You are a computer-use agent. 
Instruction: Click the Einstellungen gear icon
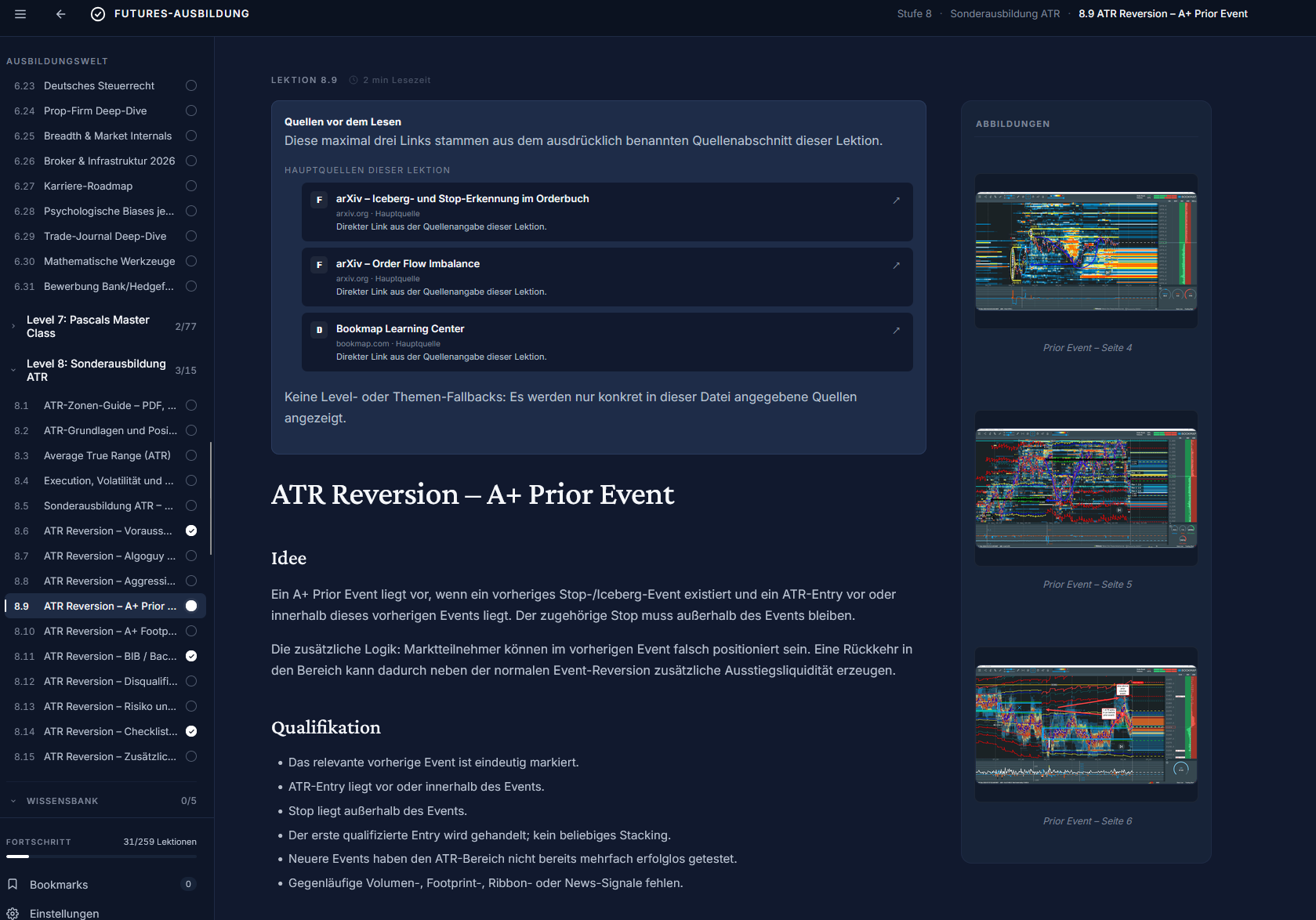pos(13,913)
